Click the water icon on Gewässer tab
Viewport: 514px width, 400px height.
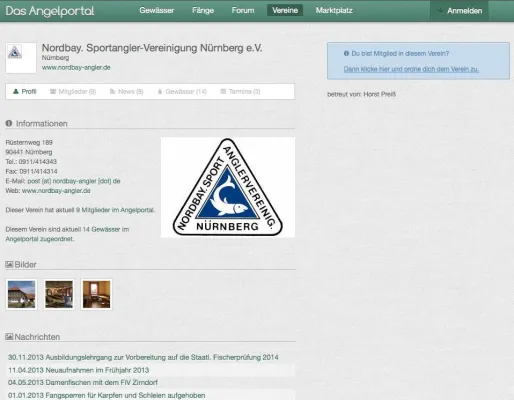160,91
